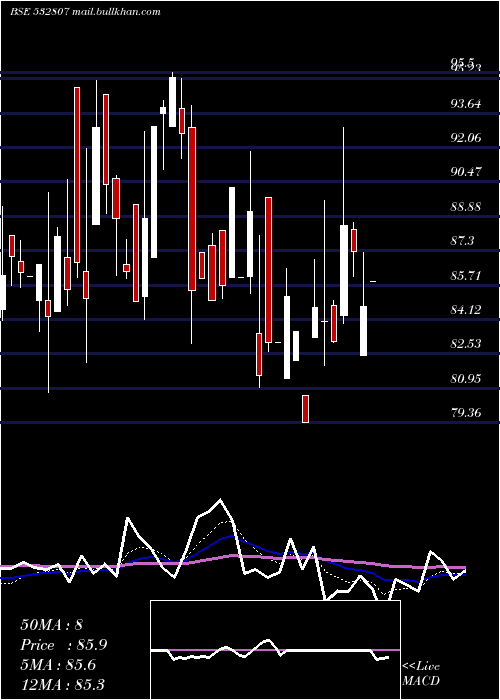Click the Live MACD inset chart

point(275,650)
